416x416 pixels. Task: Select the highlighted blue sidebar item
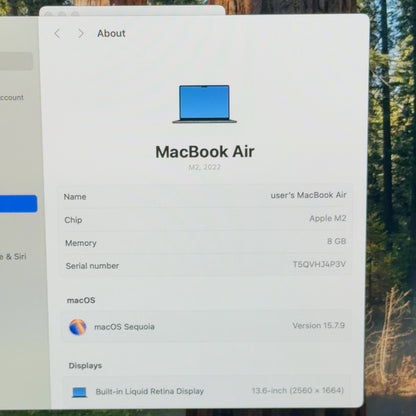pyautogui.click(x=18, y=204)
